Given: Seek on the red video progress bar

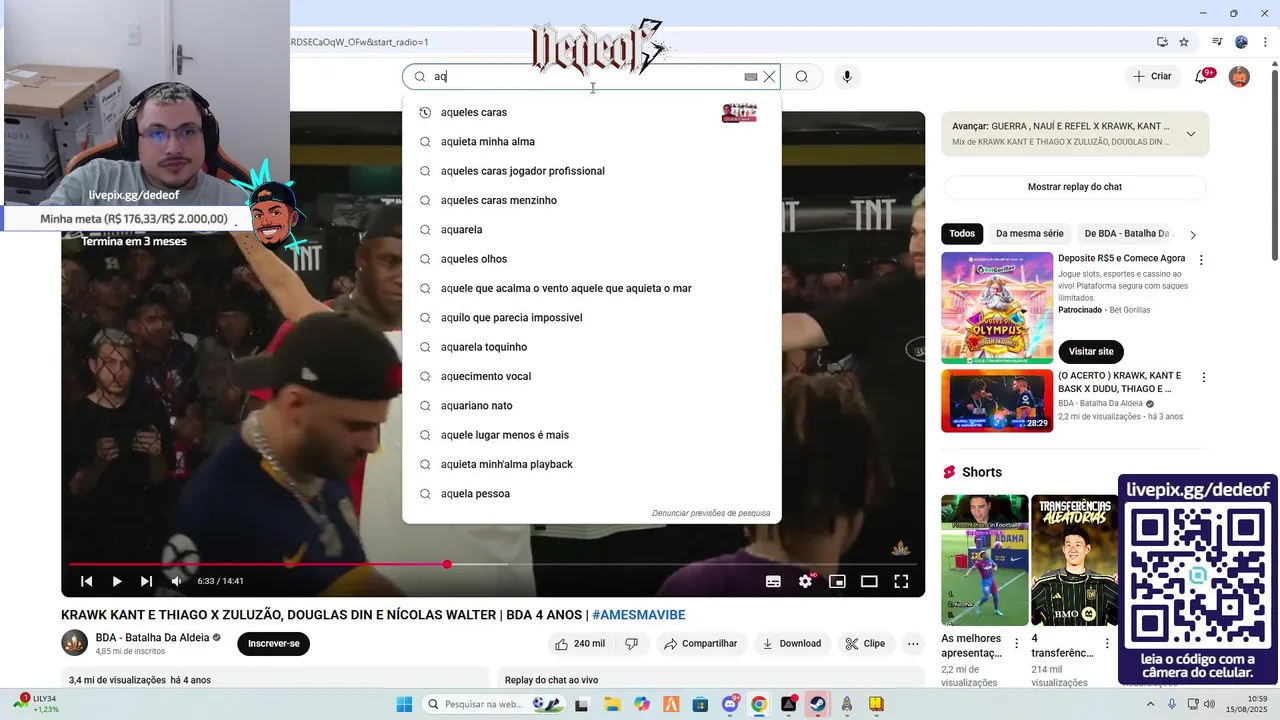Looking at the screenshot, I should pyautogui.click(x=493, y=564).
